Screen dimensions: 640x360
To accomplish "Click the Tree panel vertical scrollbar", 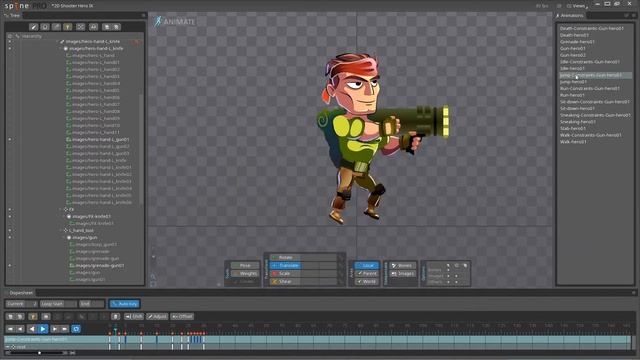I will pos(141,149).
